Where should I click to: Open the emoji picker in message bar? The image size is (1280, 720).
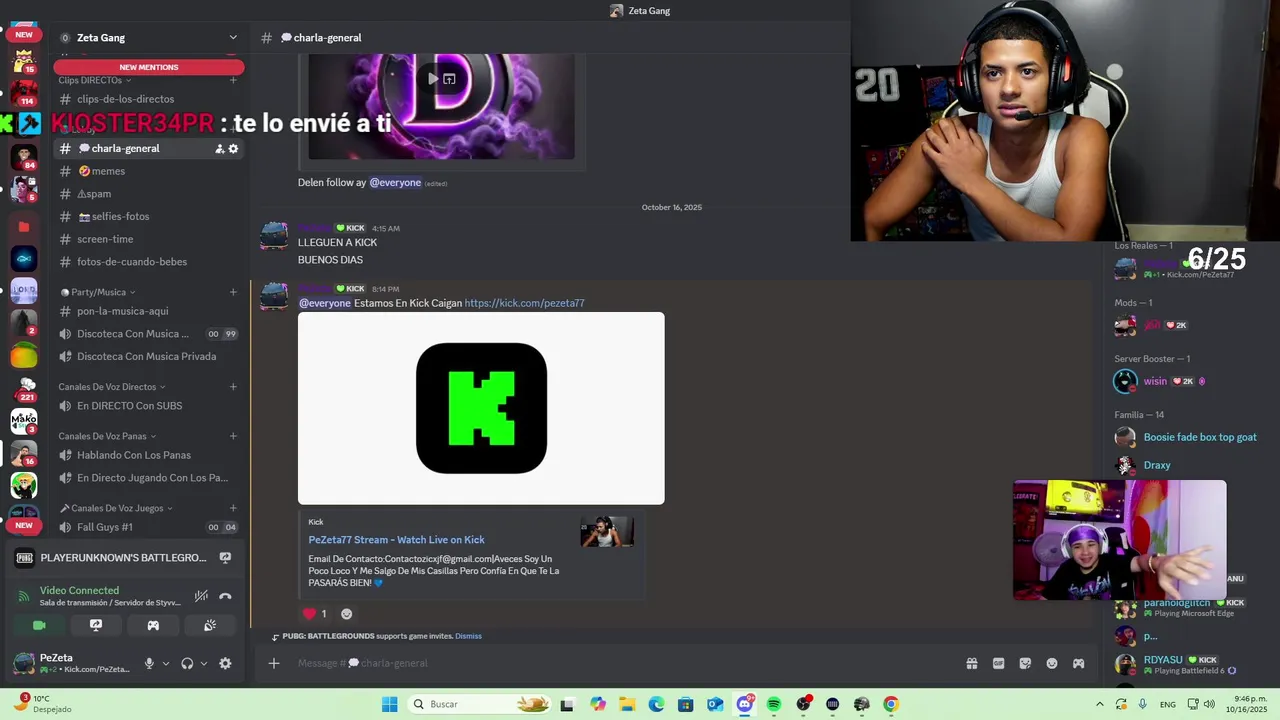point(1052,663)
